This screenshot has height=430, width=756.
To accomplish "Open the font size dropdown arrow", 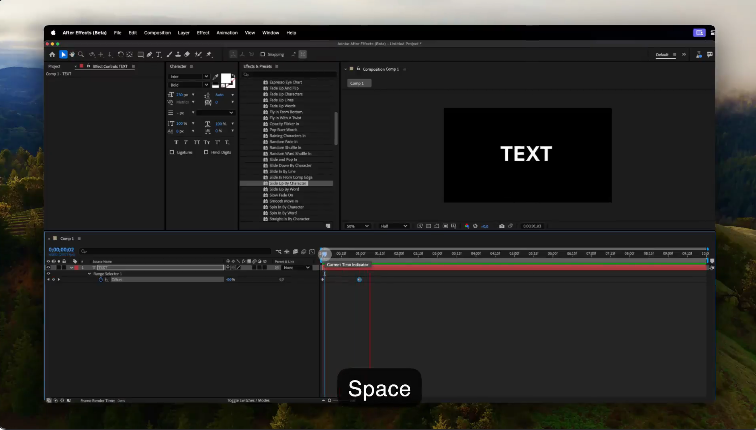I will click(193, 95).
